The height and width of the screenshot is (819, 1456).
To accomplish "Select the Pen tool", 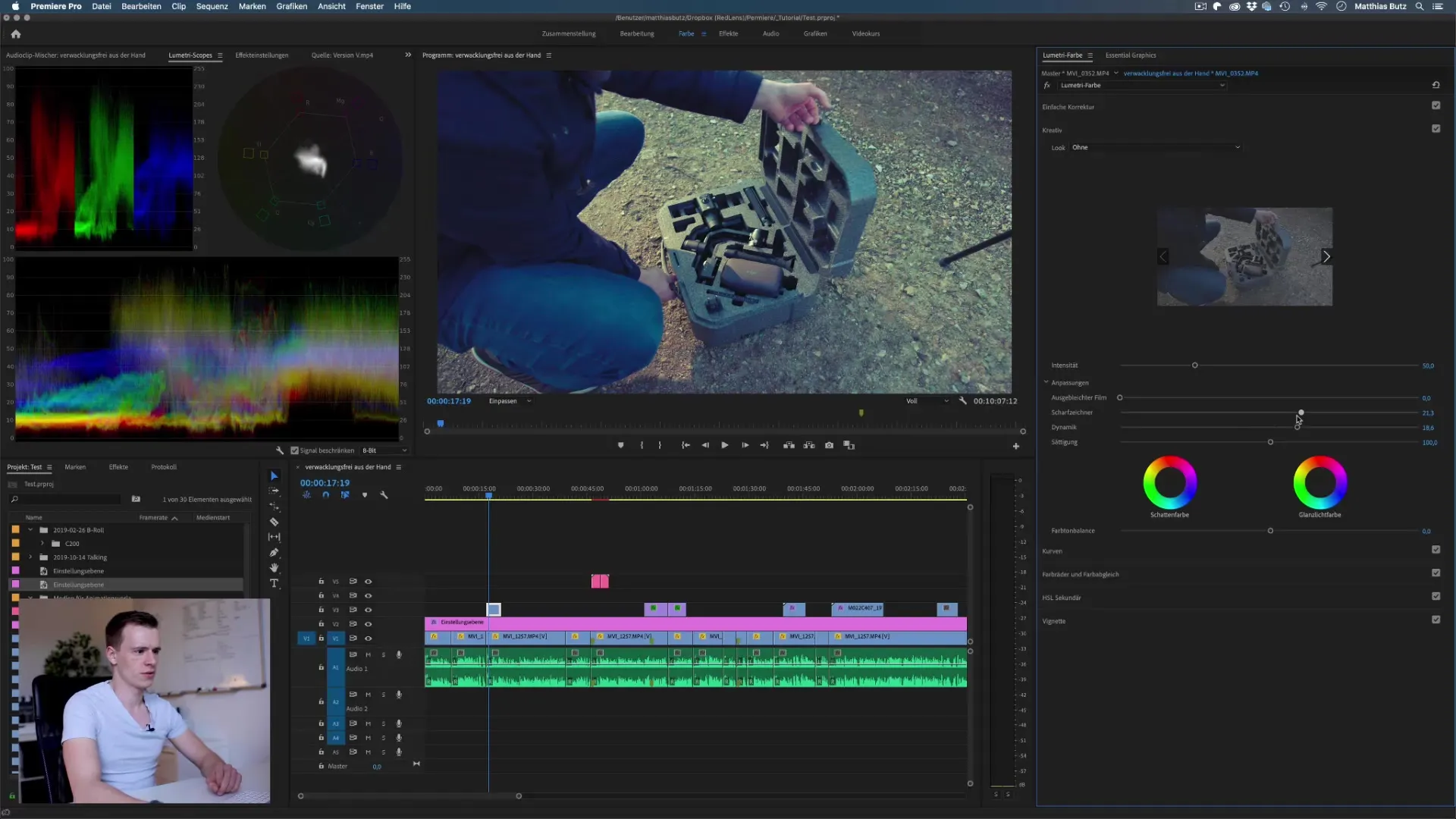I will (x=275, y=552).
